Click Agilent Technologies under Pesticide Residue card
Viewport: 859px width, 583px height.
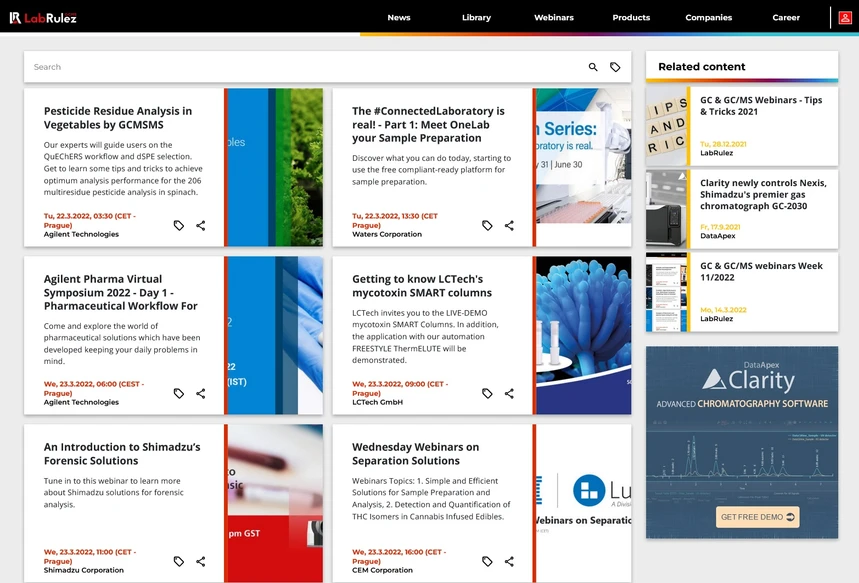(x=81, y=234)
